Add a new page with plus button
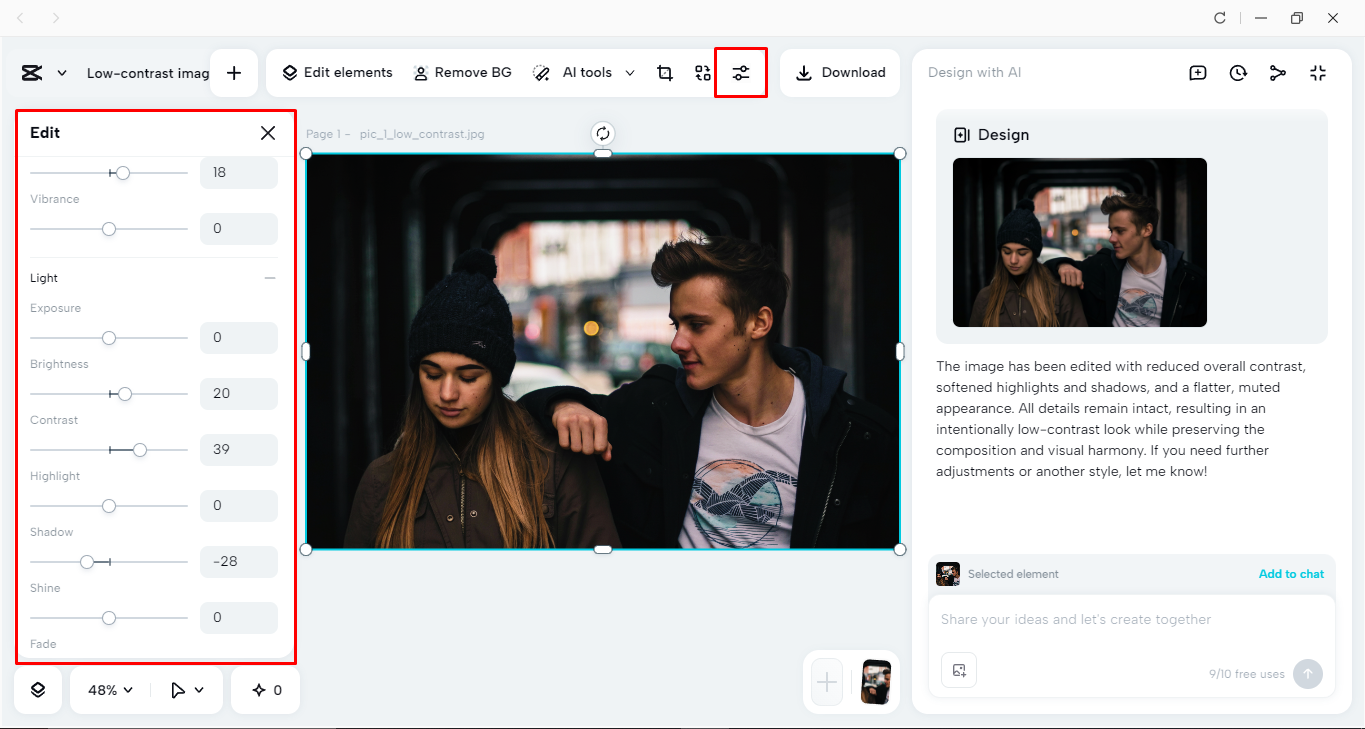 pyautogui.click(x=827, y=683)
